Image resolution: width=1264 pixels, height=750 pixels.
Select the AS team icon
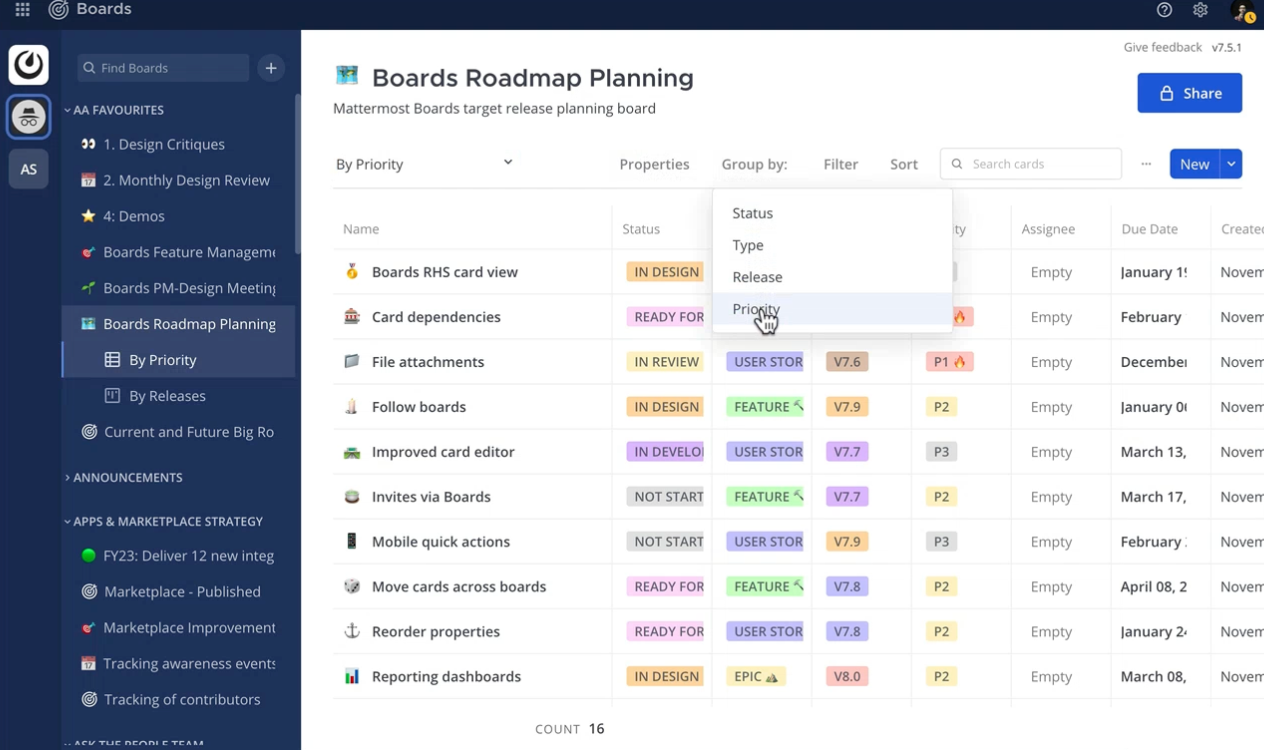pyautogui.click(x=29, y=169)
